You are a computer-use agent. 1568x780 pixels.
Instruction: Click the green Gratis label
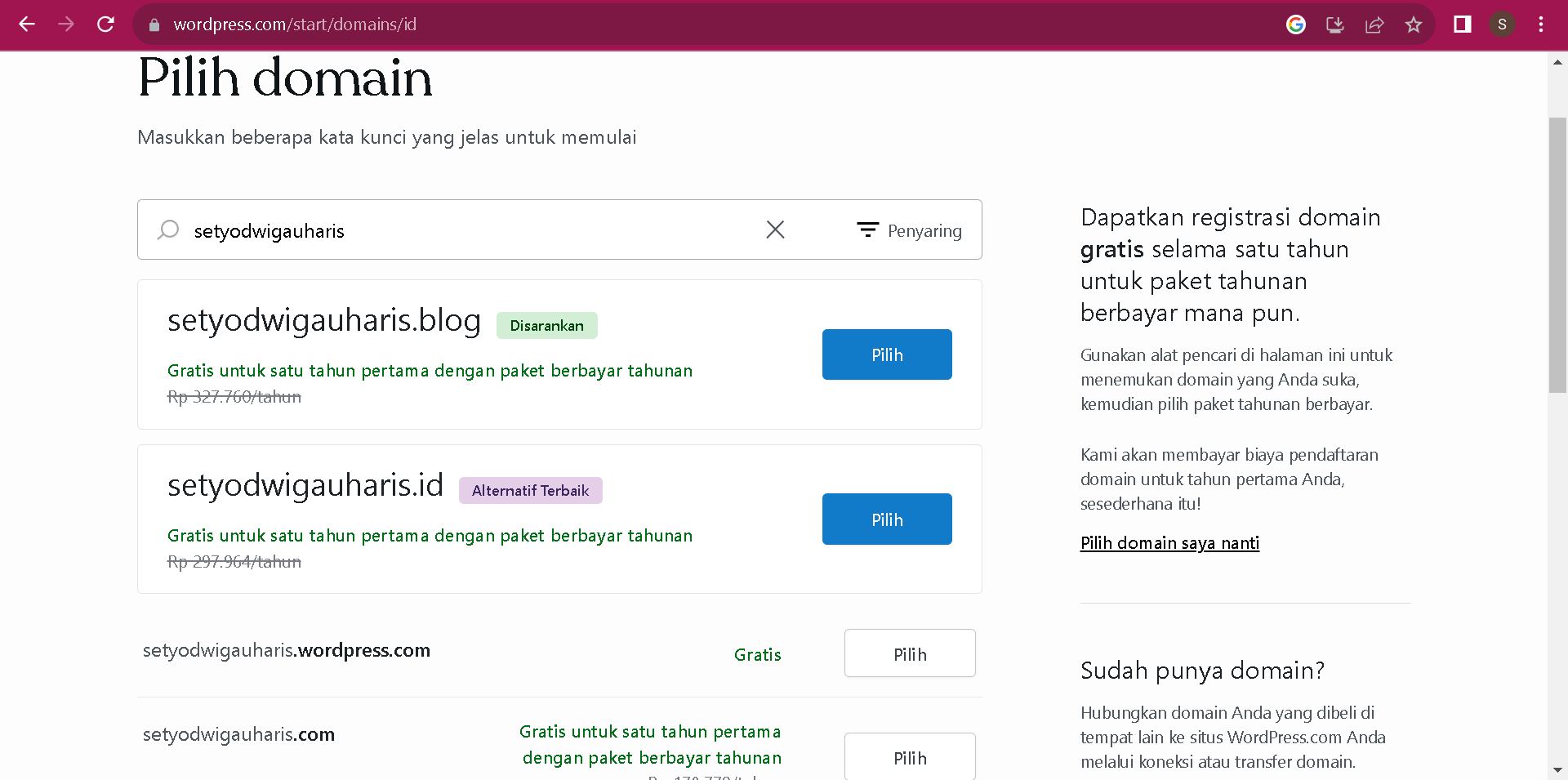pos(758,654)
